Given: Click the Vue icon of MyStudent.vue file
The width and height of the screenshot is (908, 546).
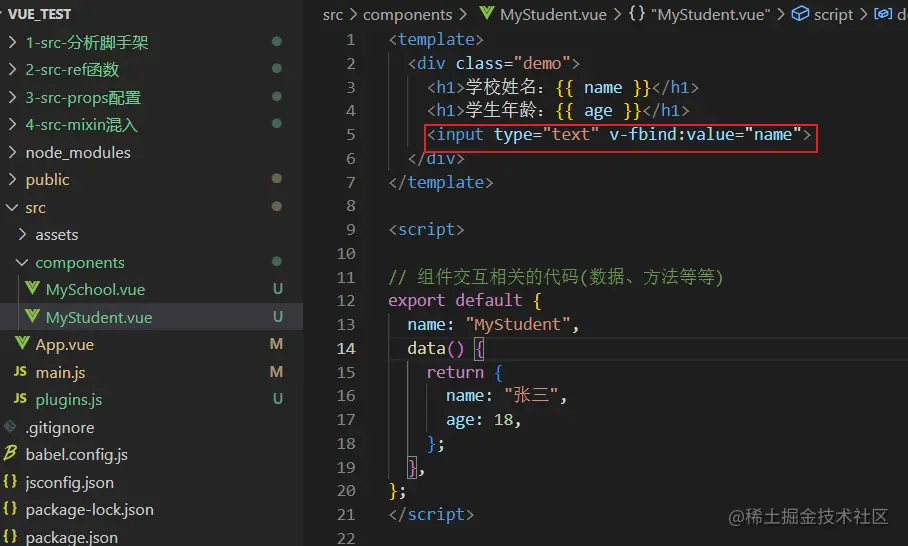Looking at the screenshot, I should (x=32, y=316).
